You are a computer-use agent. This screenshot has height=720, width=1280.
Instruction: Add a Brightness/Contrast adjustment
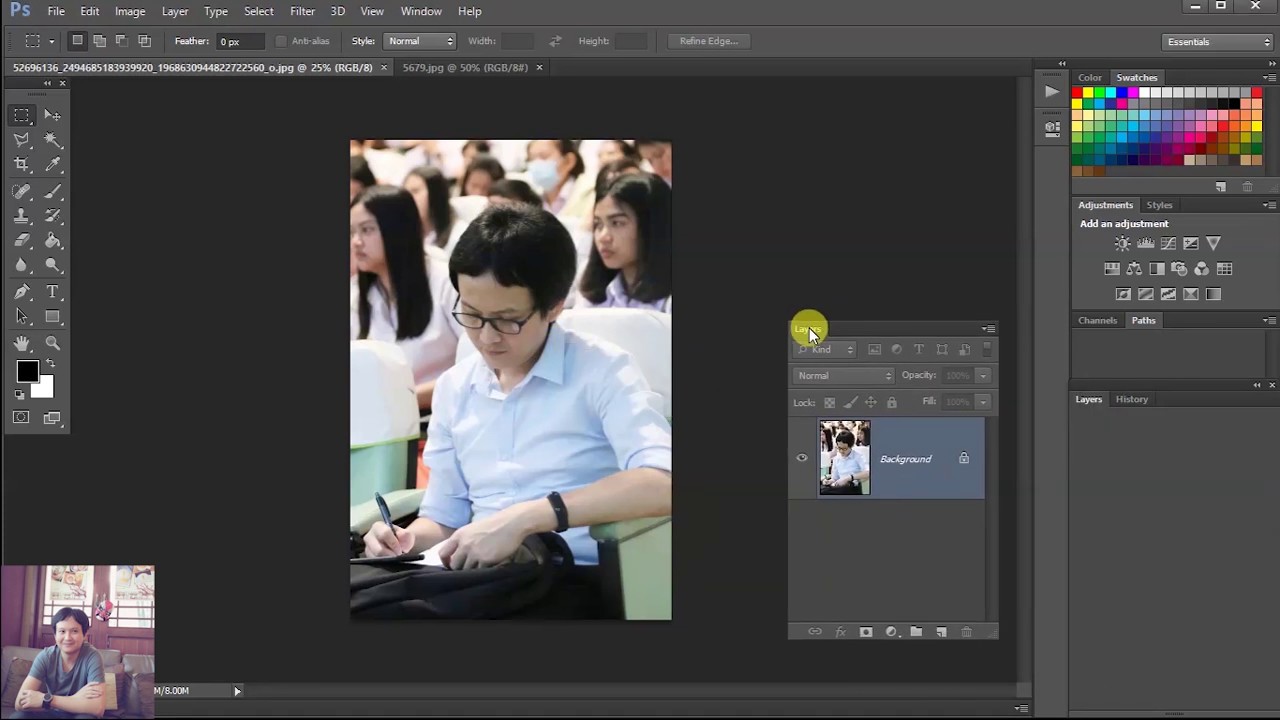pyautogui.click(x=1123, y=243)
